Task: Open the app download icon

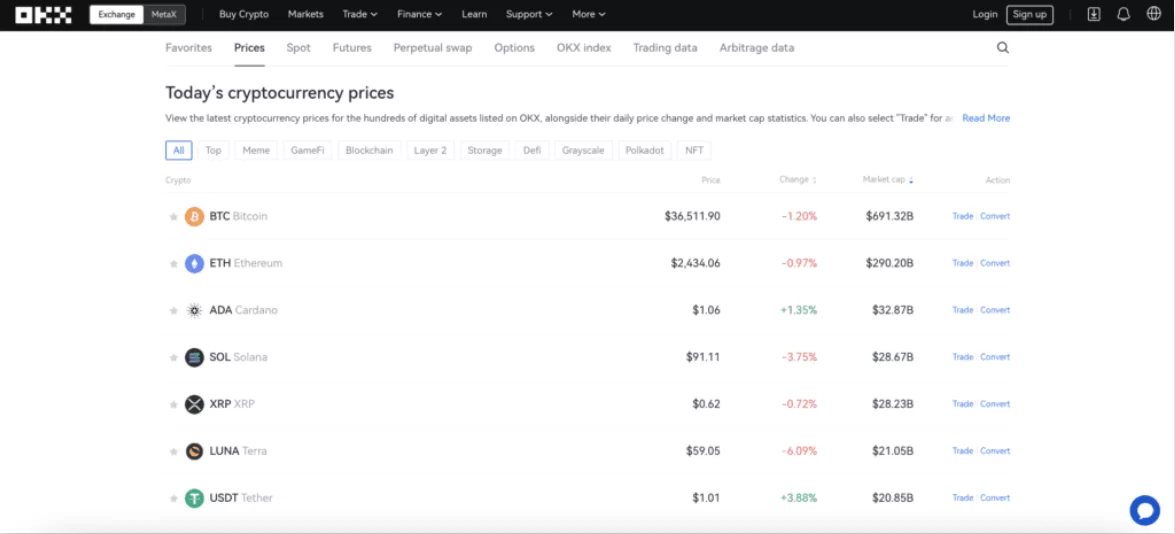Action: click(x=1094, y=14)
